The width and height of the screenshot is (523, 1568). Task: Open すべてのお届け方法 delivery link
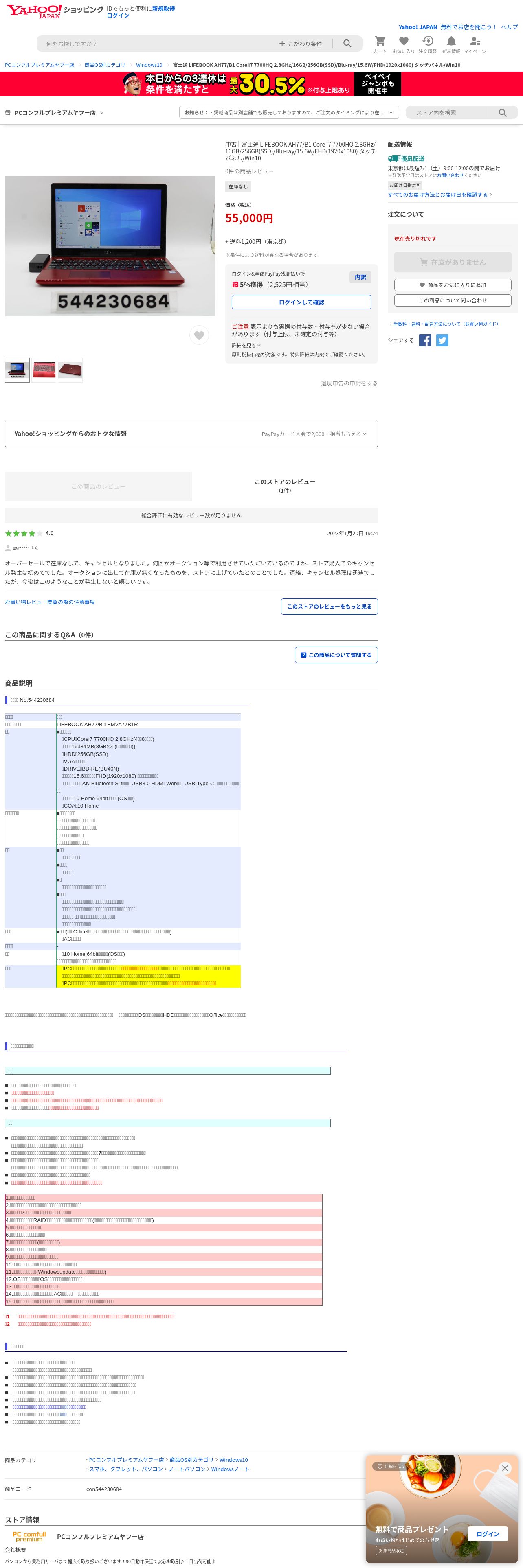coord(439,195)
